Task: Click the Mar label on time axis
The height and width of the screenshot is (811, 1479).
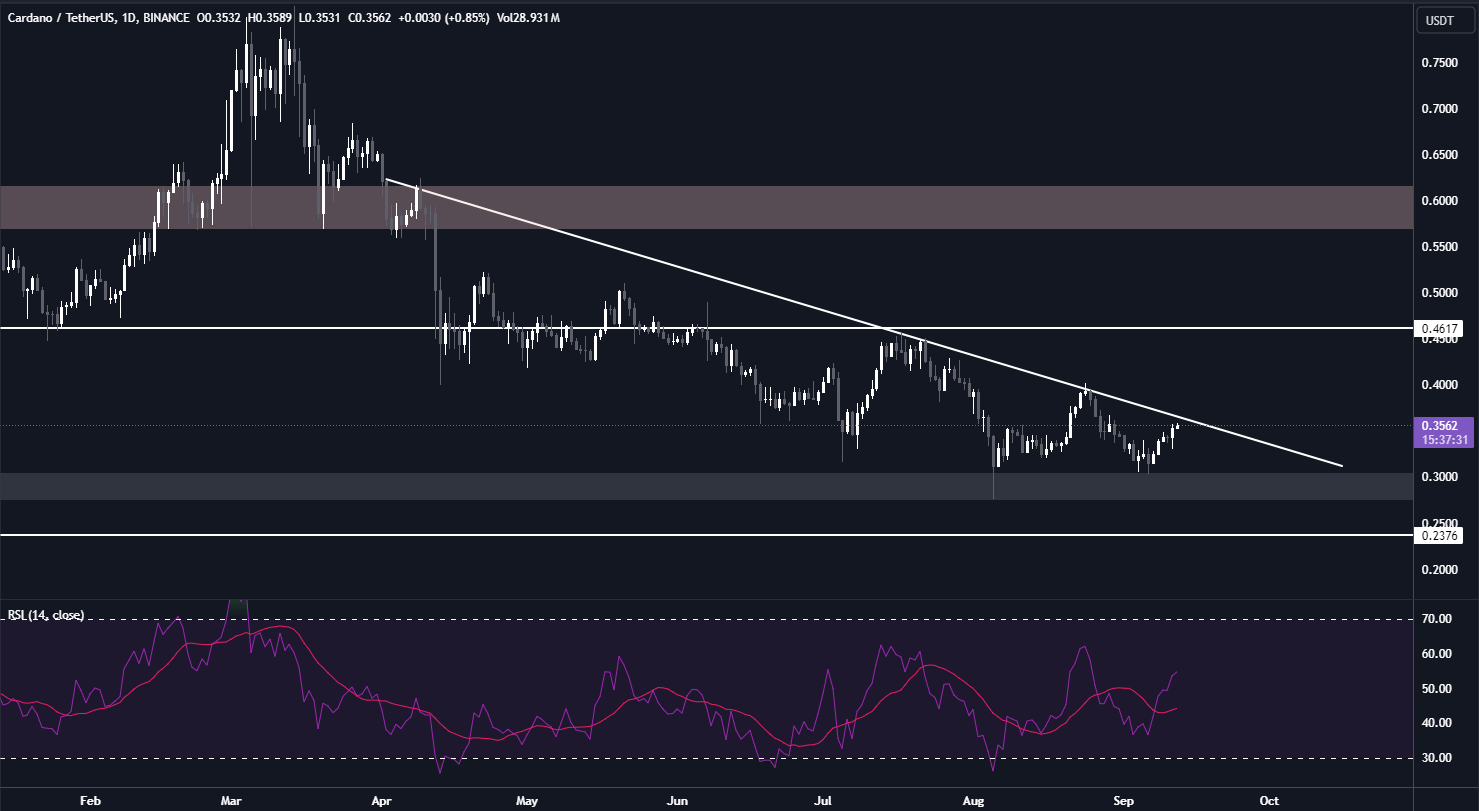Action: click(x=231, y=800)
